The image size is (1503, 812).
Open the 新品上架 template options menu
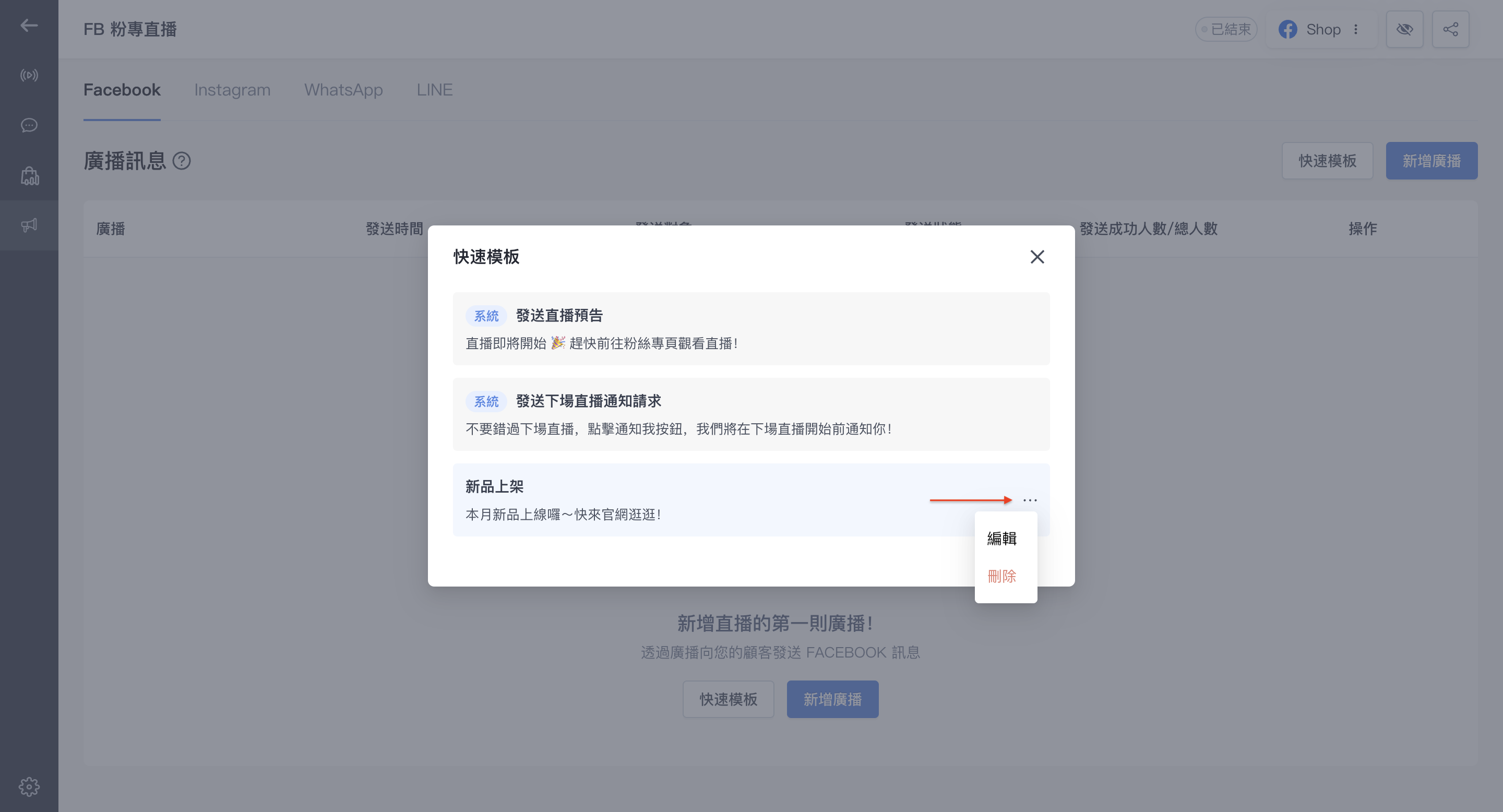click(1030, 500)
